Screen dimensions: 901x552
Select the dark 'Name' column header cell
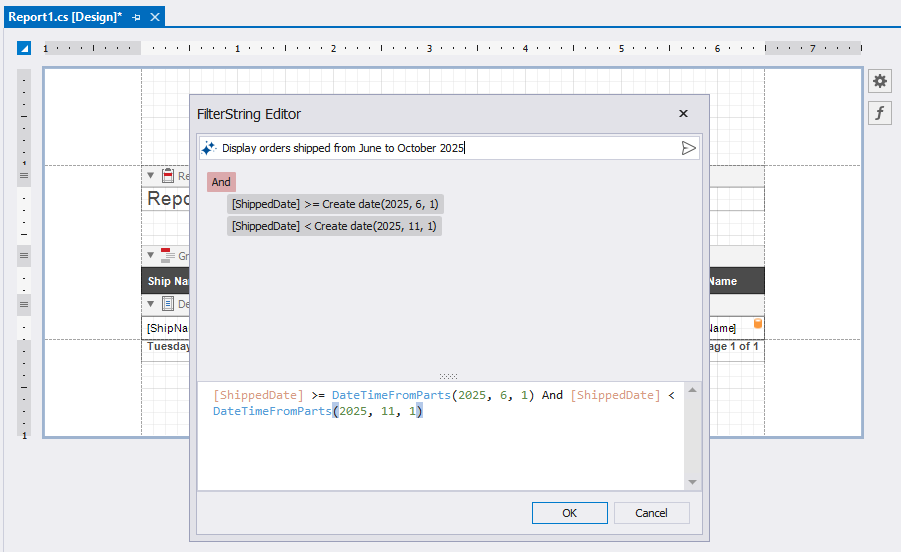pyautogui.click(x=737, y=281)
